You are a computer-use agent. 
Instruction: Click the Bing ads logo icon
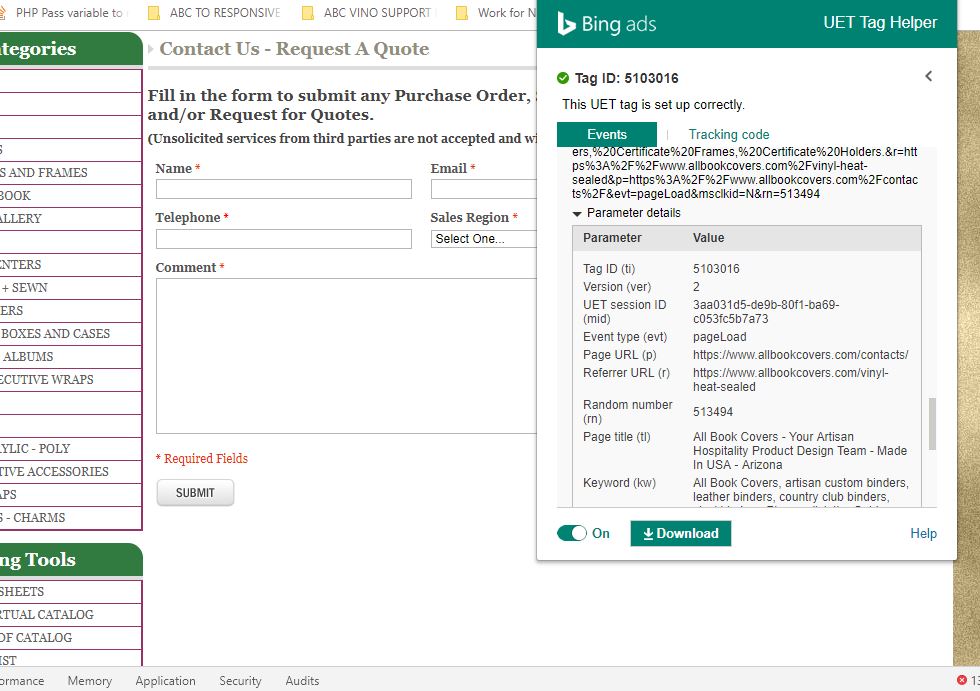566,24
